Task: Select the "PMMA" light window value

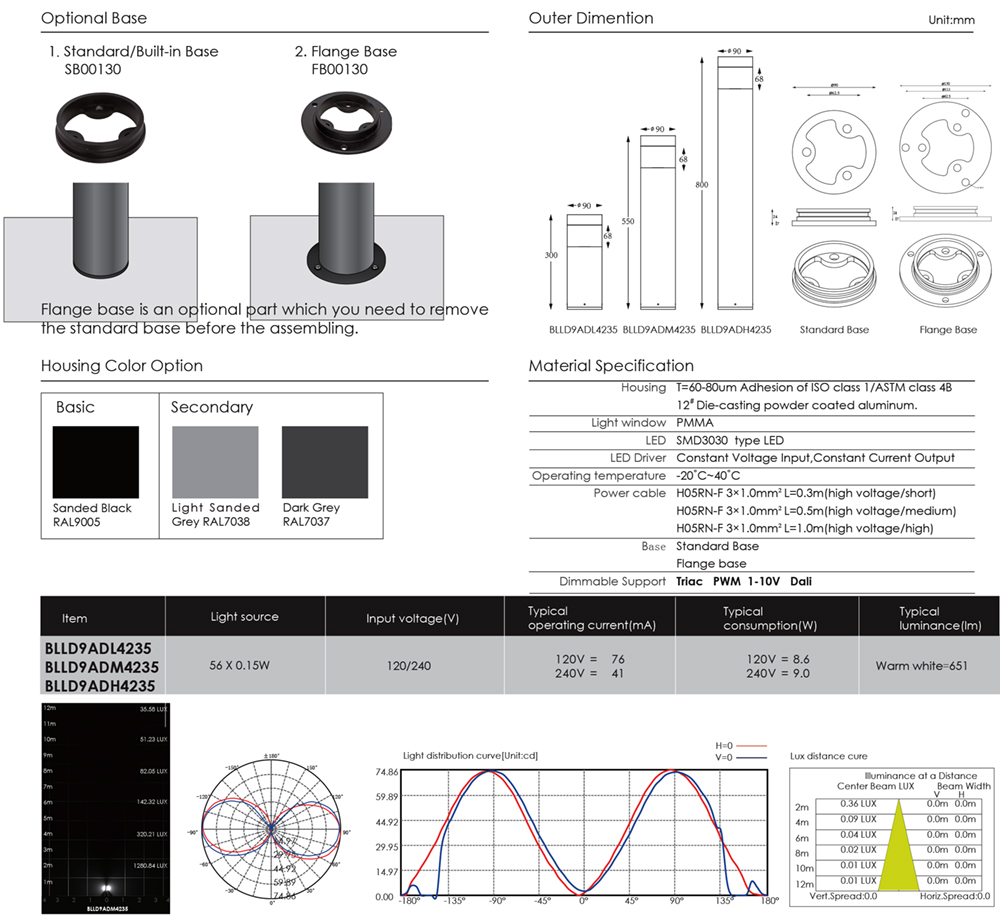Action: tap(695, 423)
